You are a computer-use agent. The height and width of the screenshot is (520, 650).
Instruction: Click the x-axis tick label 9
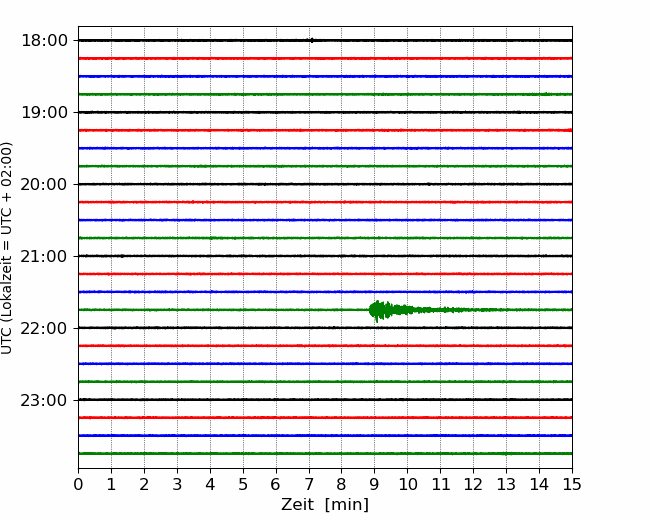[x=375, y=484]
